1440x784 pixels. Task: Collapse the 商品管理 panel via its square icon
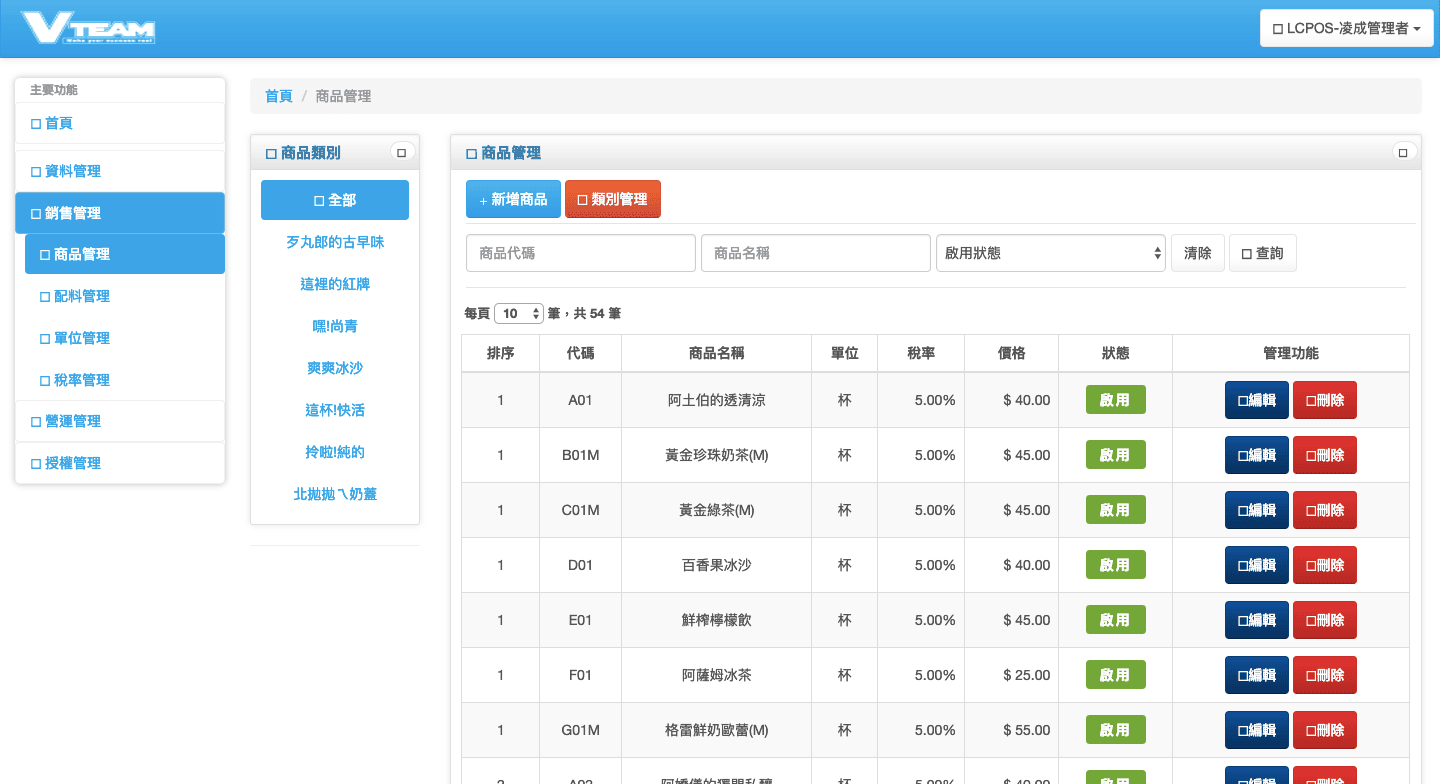[1403, 151]
